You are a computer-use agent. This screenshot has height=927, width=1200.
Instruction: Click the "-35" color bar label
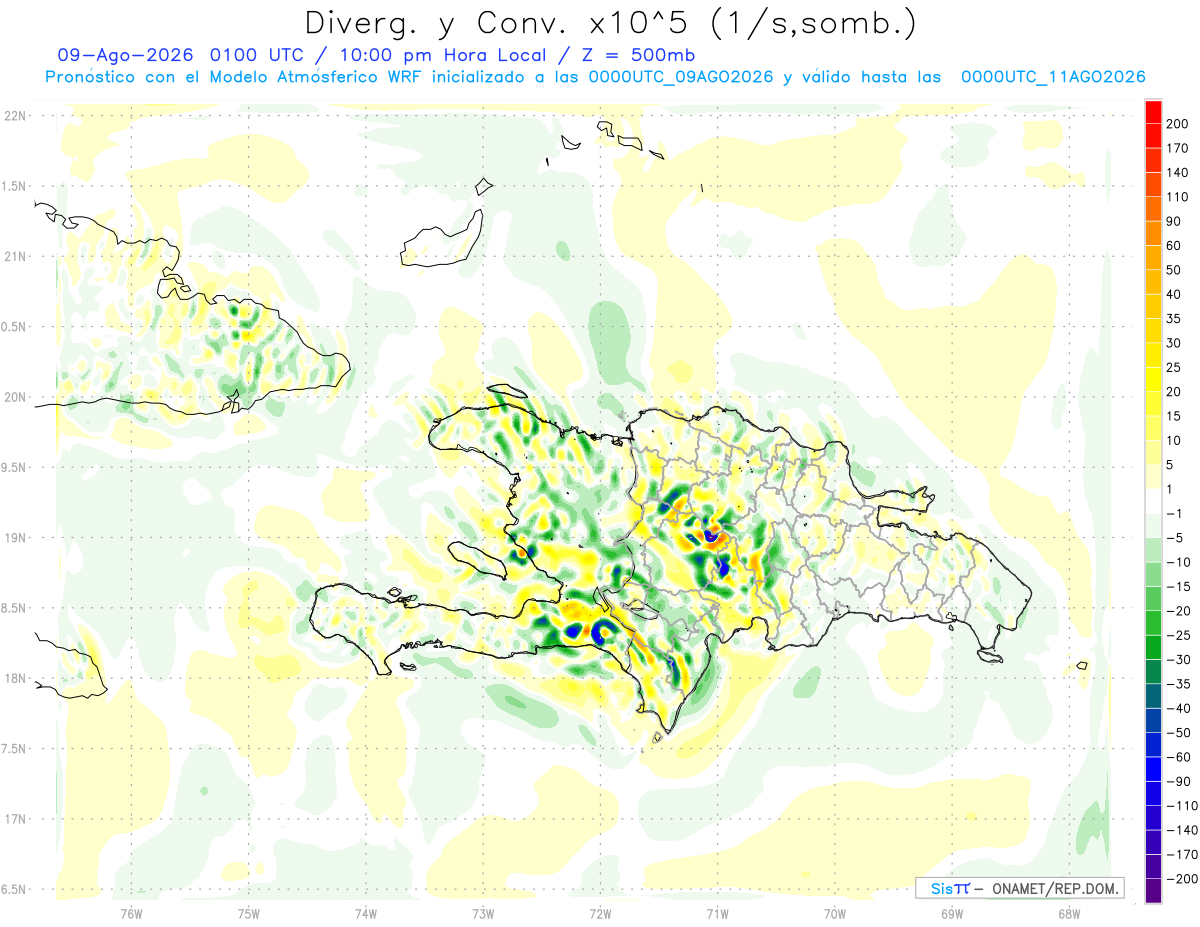point(1178,684)
